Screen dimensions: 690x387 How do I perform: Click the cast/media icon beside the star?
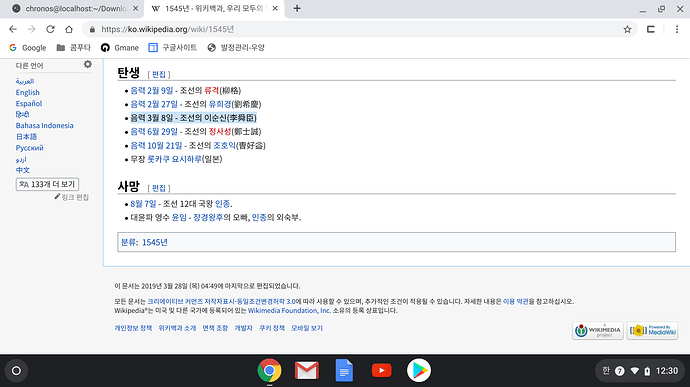[651, 29]
